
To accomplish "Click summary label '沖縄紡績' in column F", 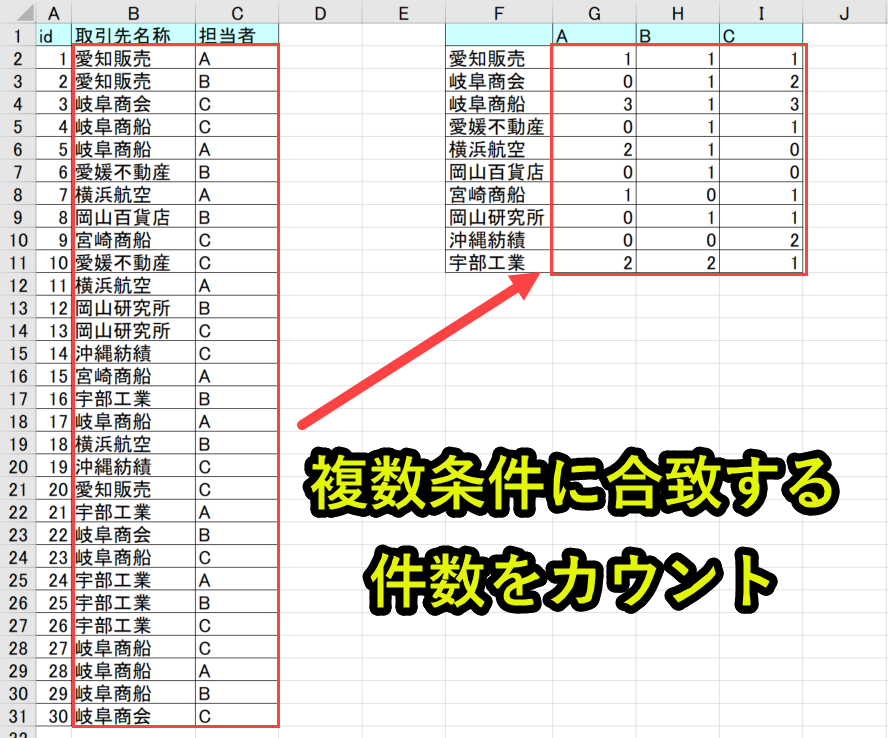I will point(499,239).
